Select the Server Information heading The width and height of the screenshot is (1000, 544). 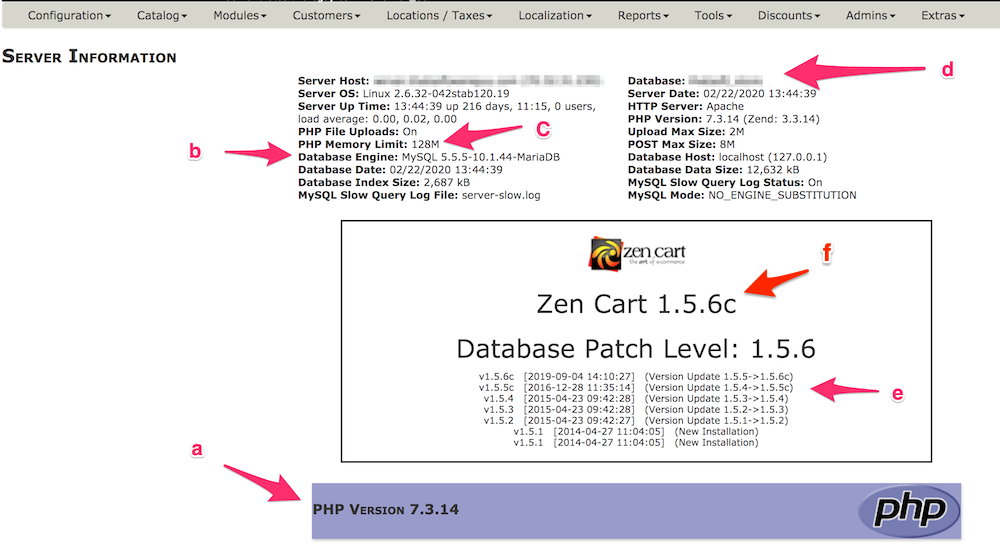coord(89,57)
